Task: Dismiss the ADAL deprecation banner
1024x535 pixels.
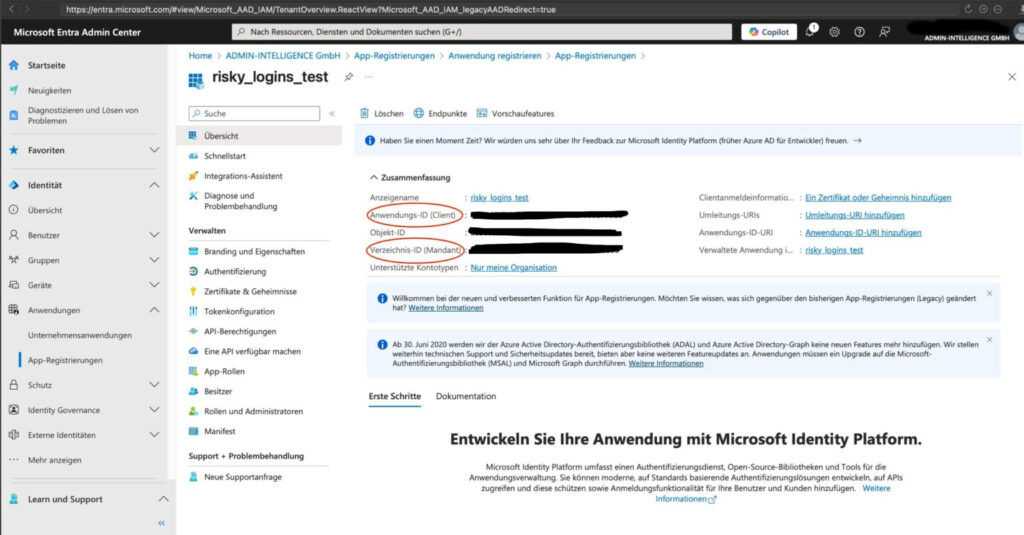Action: [989, 340]
